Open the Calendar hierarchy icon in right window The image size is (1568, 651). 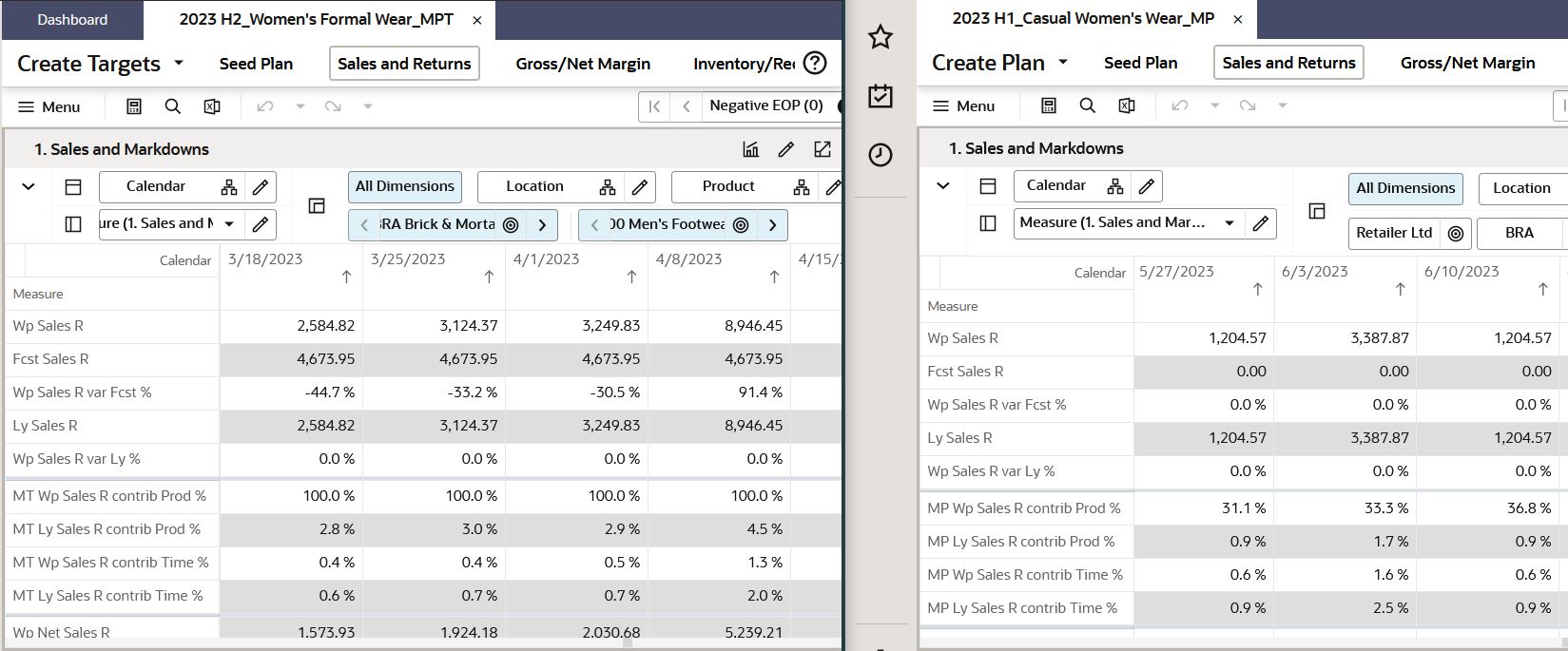click(x=1115, y=186)
